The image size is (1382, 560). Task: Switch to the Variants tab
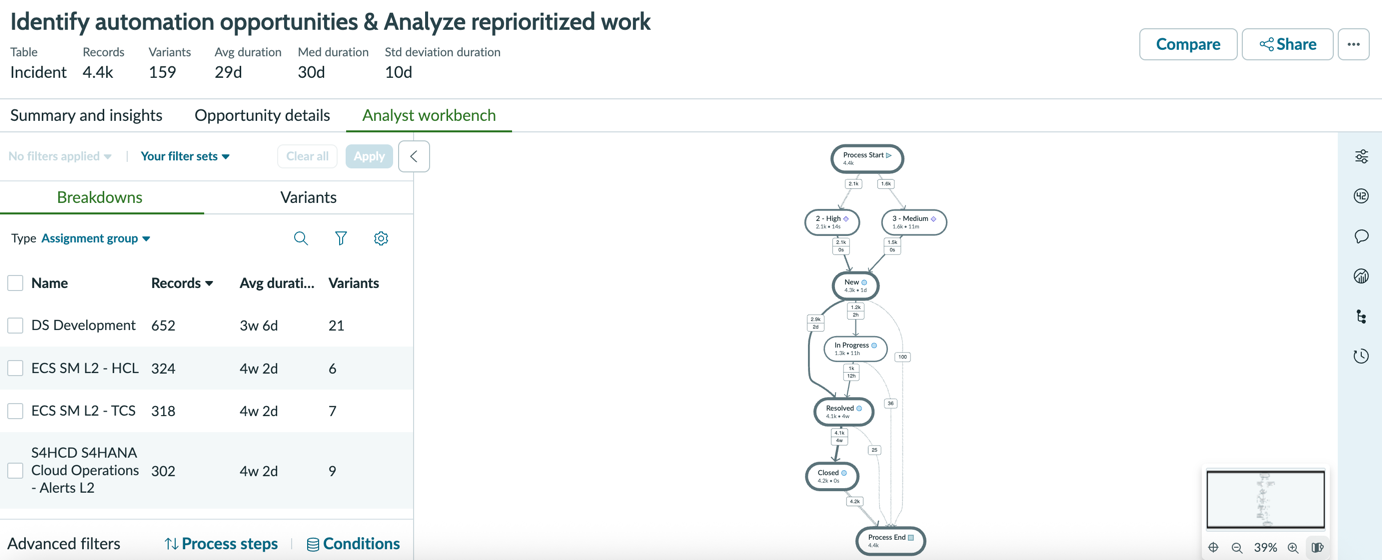[308, 197]
